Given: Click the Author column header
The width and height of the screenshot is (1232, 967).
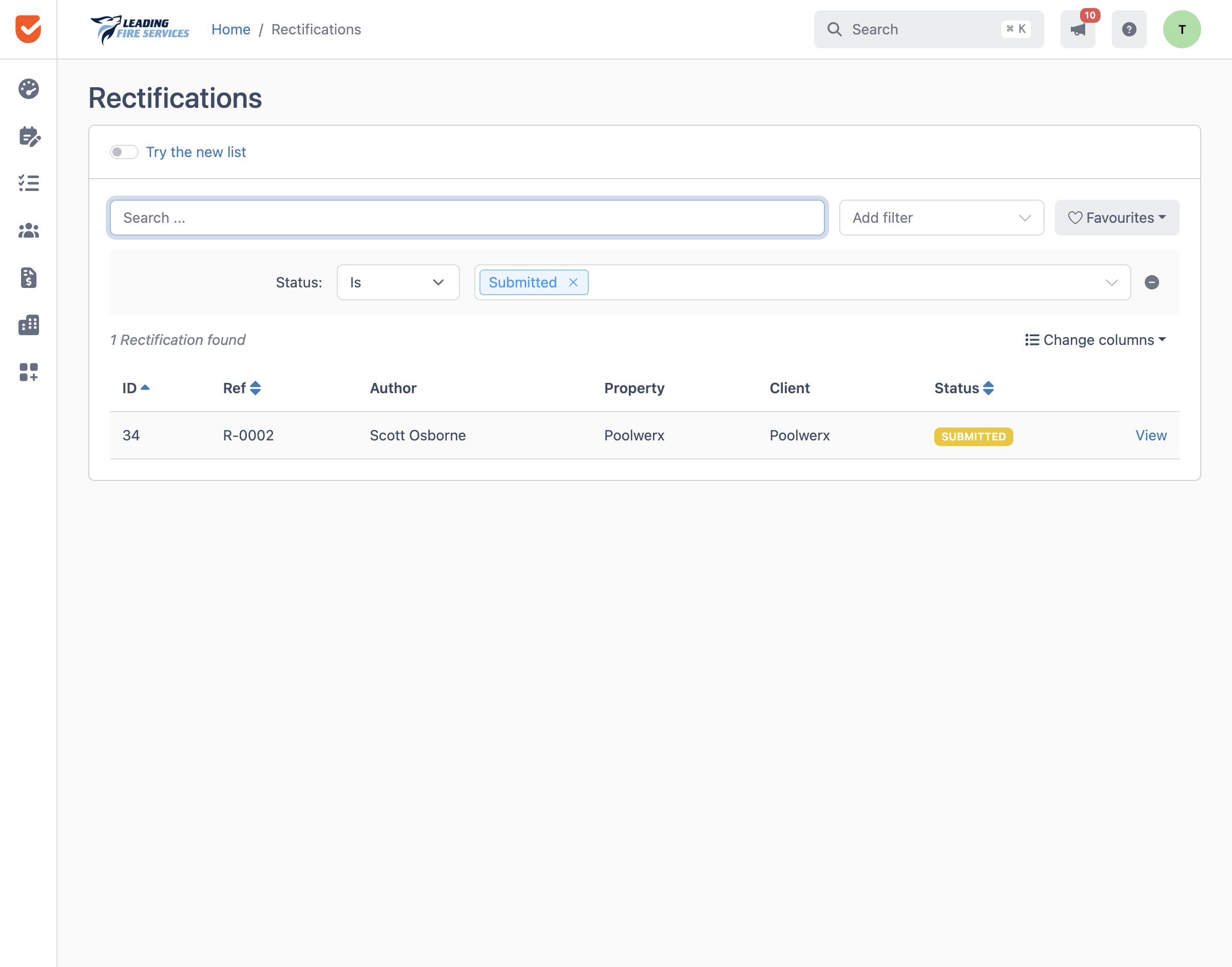Looking at the screenshot, I should [x=393, y=388].
